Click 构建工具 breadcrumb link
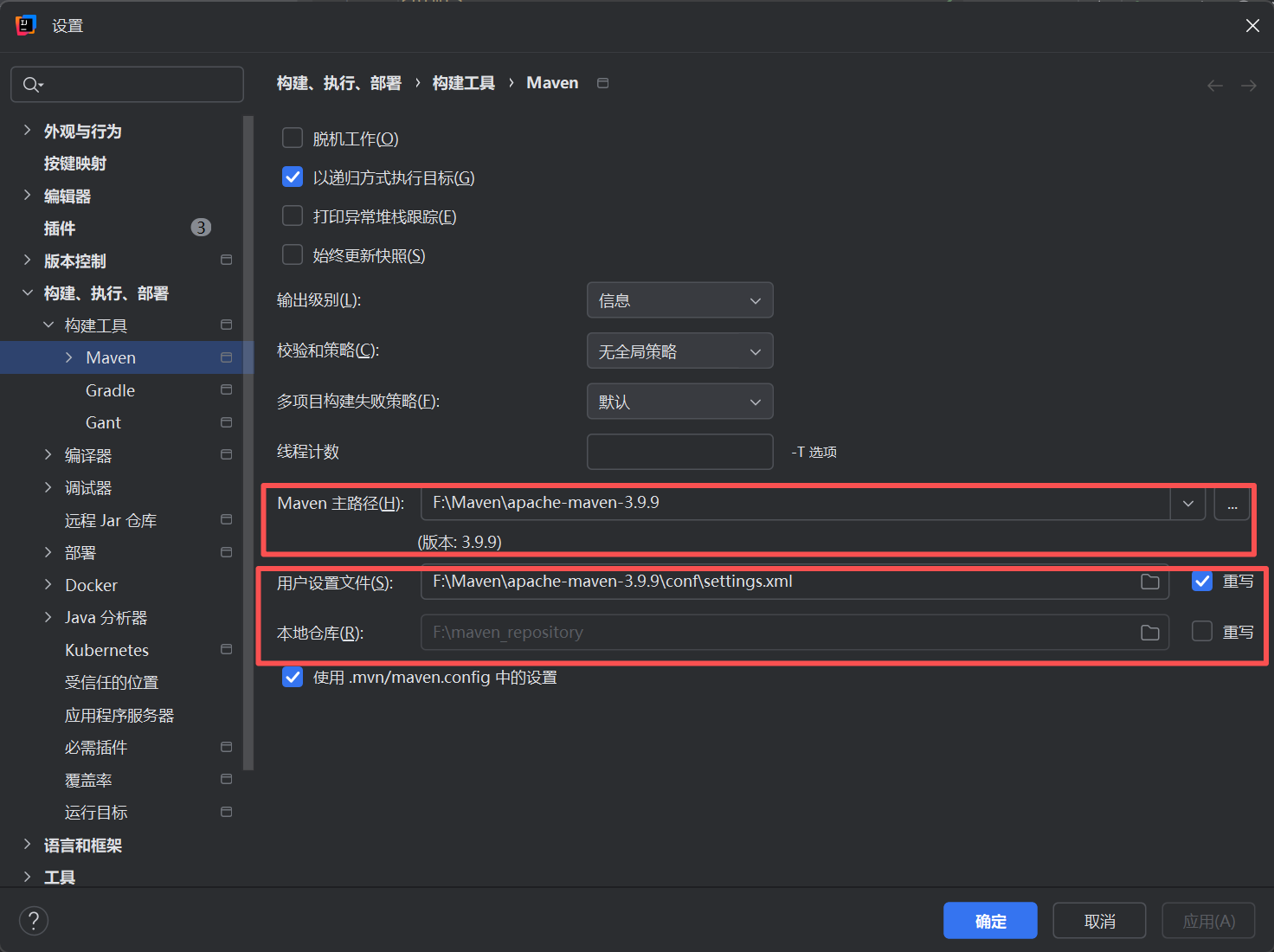 [464, 83]
